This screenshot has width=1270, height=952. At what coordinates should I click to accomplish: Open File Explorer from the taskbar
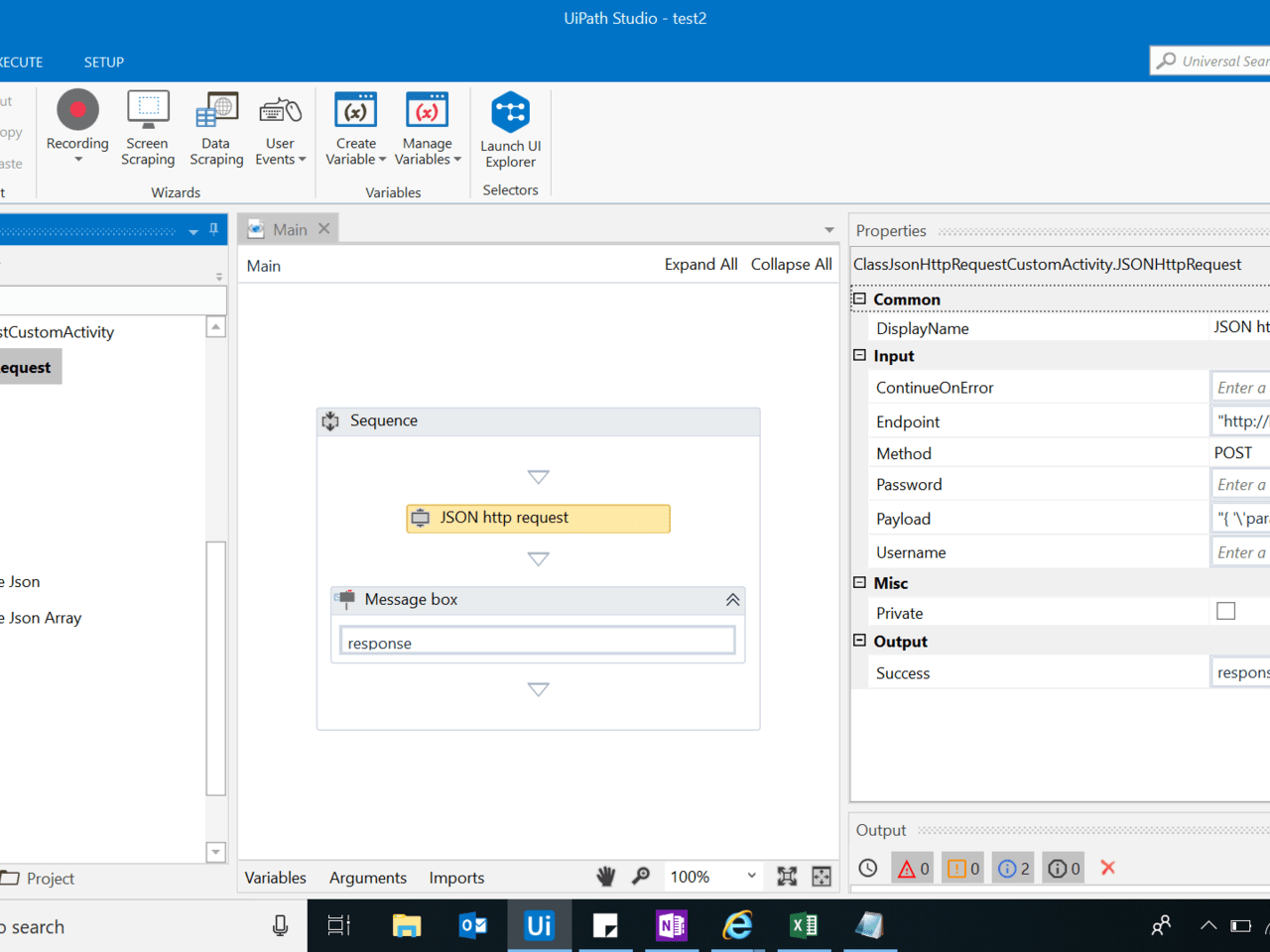click(x=407, y=926)
